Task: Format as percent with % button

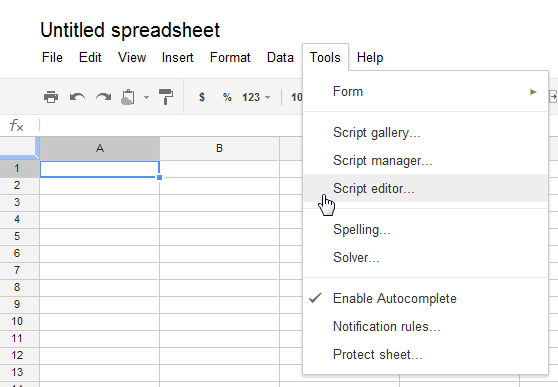Action: [x=227, y=97]
